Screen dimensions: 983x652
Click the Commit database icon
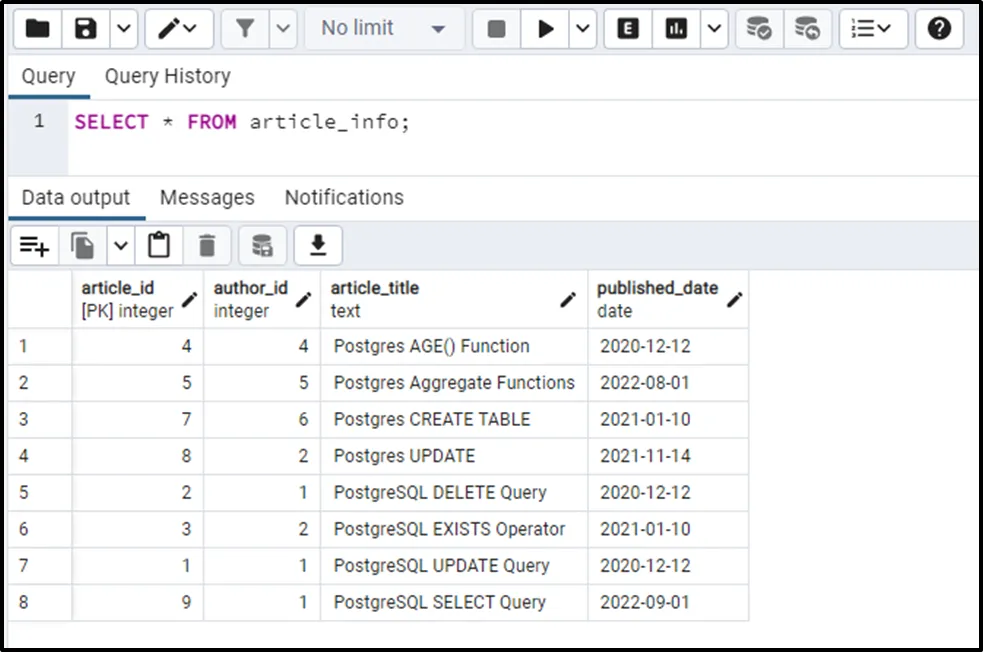[x=759, y=29]
